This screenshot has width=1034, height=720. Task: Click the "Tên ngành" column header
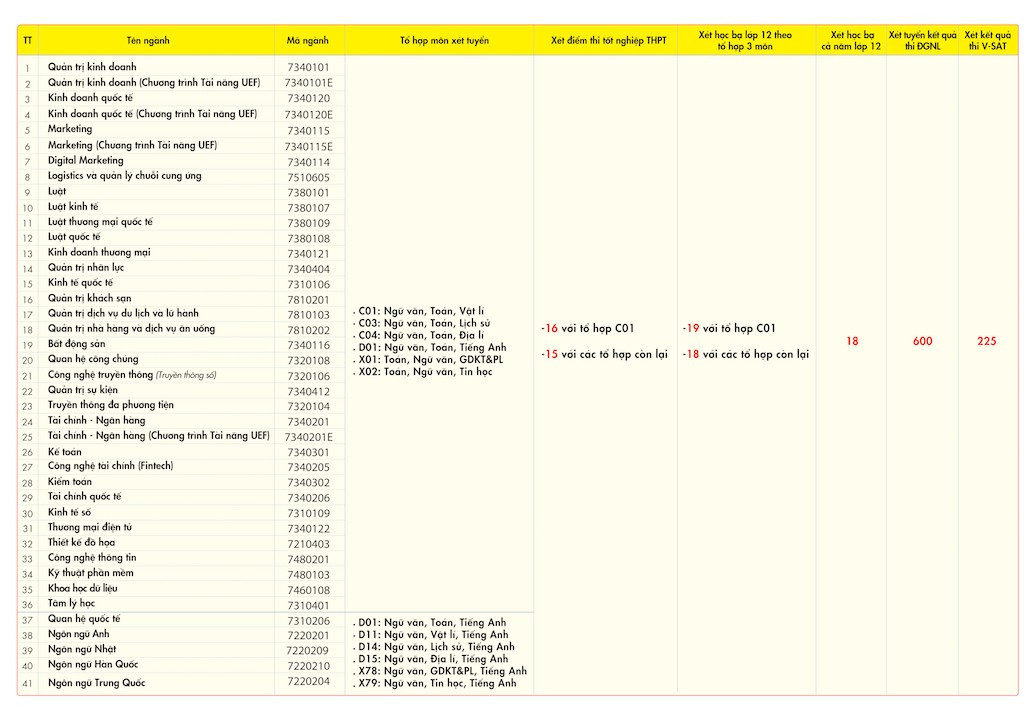[x=148, y=40]
